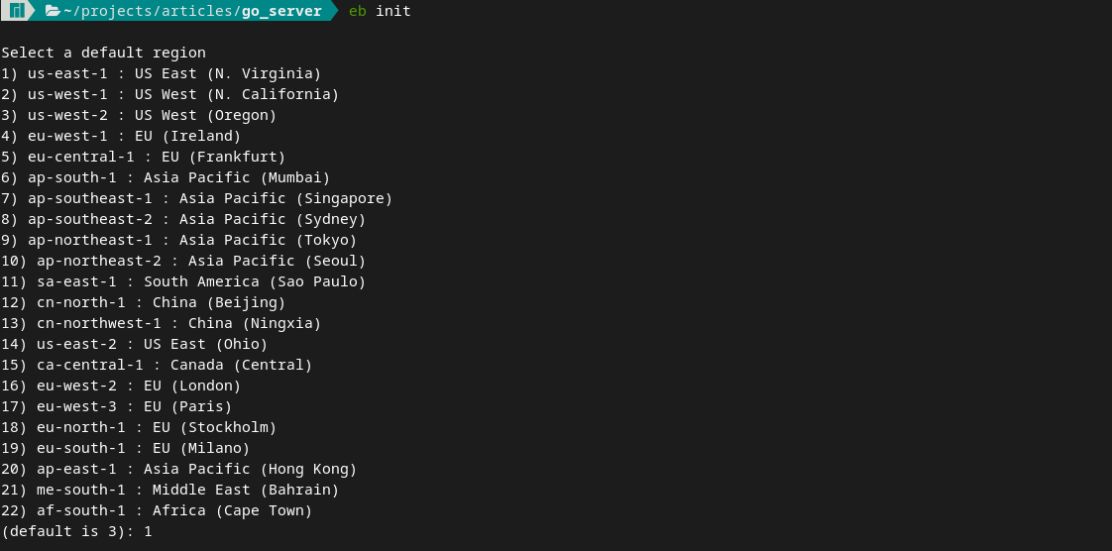Click the 'eb init' command text

[380, 11]
